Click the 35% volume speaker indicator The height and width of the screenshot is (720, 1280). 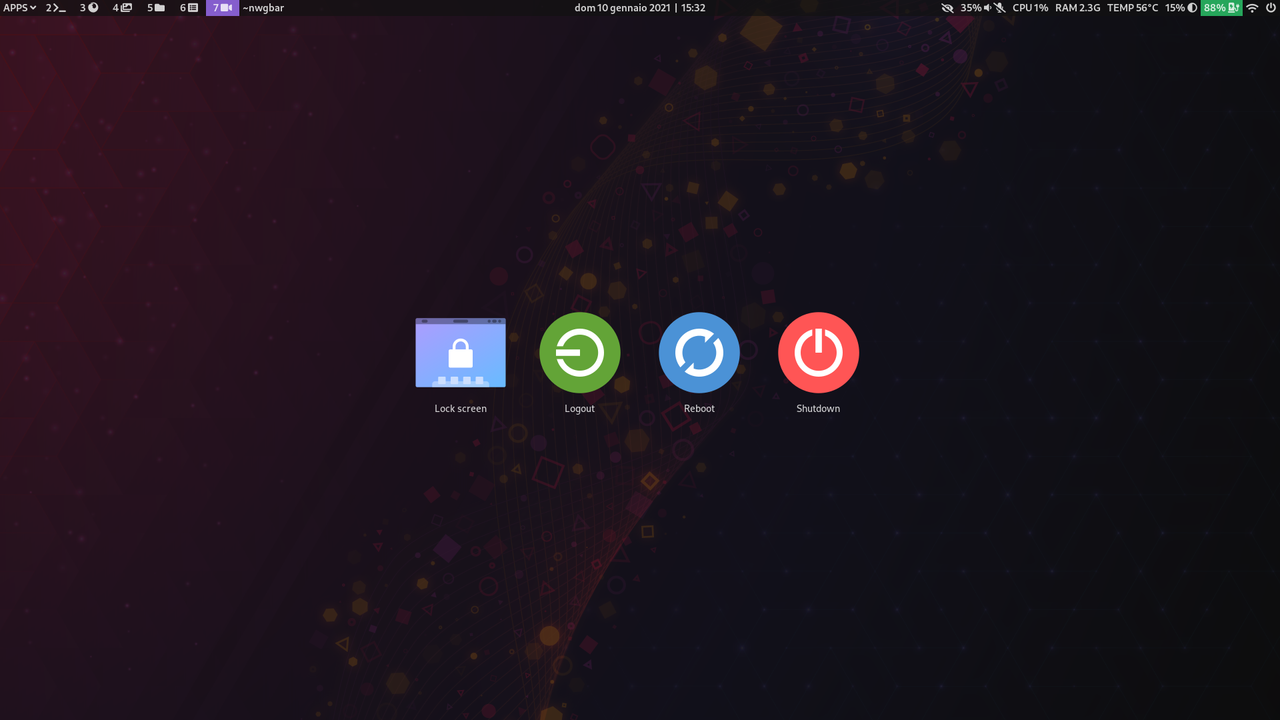pyautogui.click(x=976, y=7)
